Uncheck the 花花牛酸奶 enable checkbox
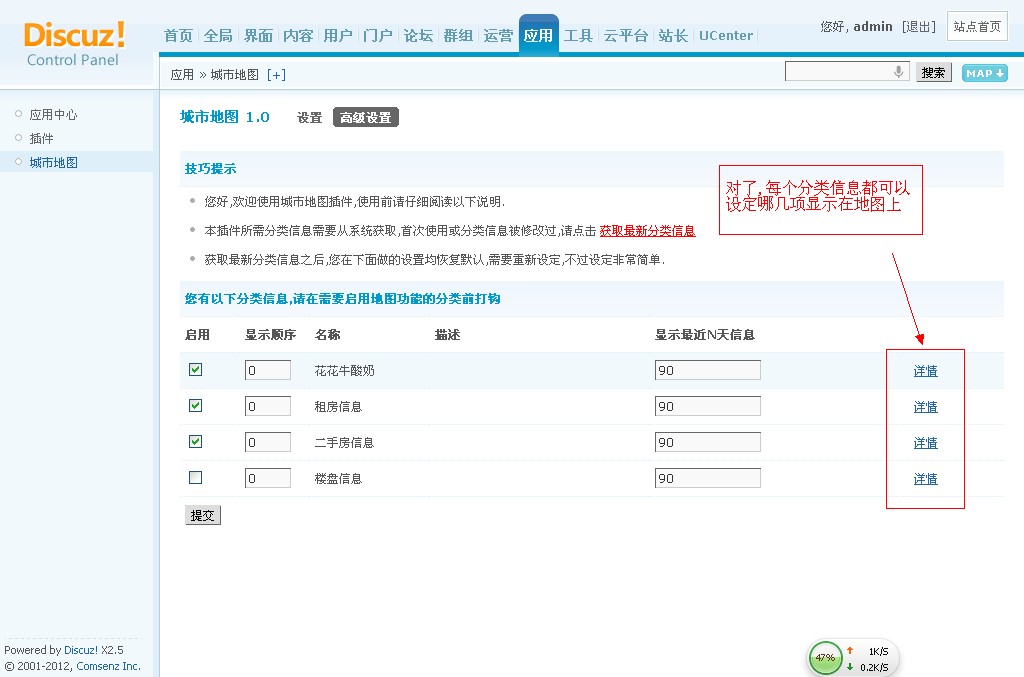Image resolution: width=1024 pixels, height=677 pixels. click(196, 370)
